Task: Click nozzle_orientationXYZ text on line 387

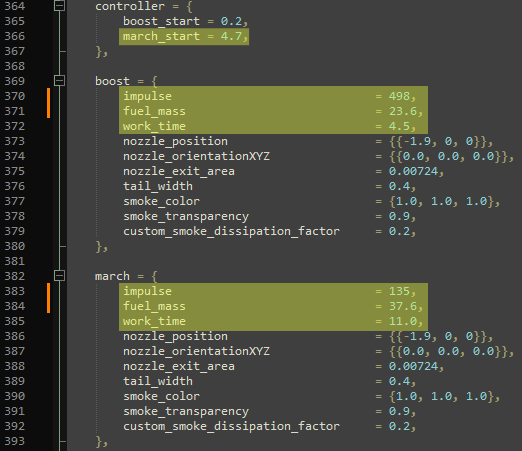Action: (196, 351)
